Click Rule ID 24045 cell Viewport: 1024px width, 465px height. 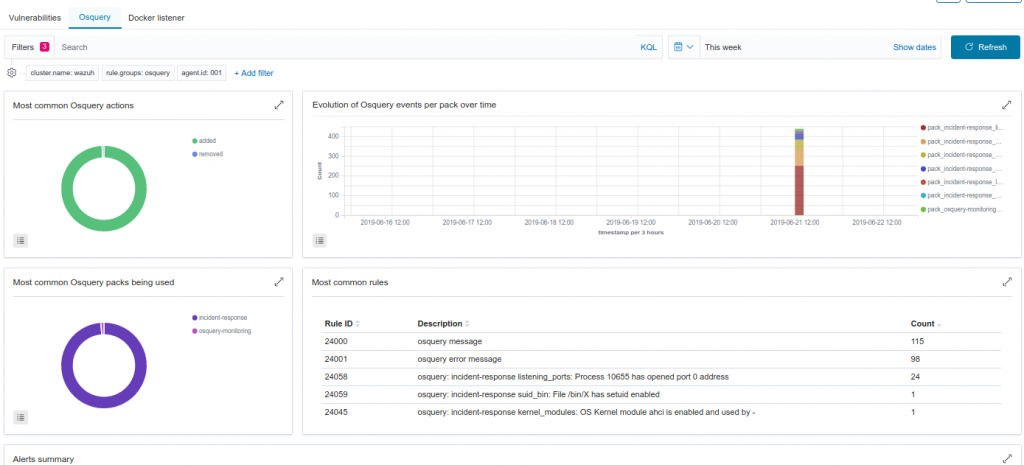tap(334, 412)
